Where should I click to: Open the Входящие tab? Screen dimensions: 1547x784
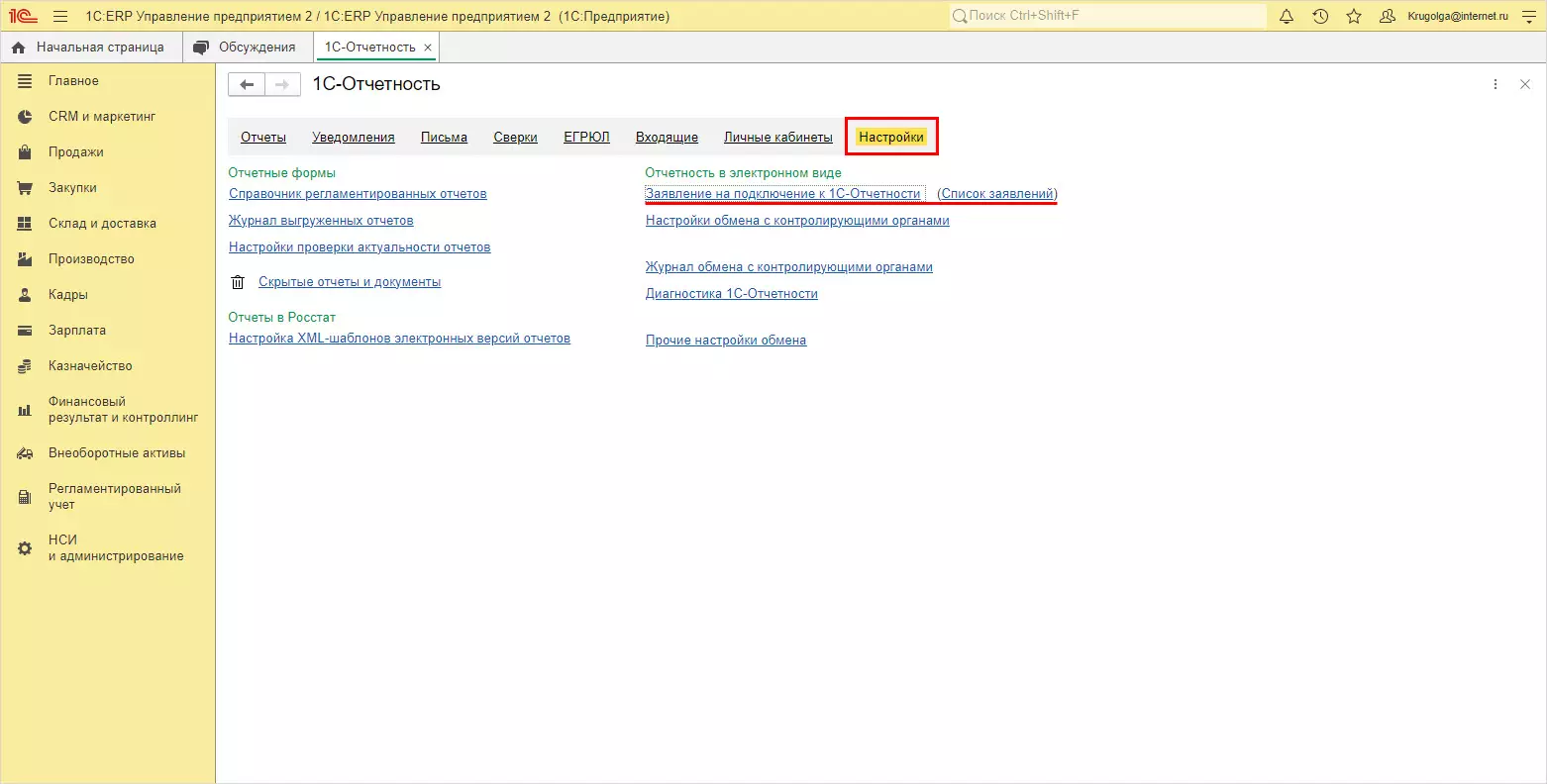(667, 138)
